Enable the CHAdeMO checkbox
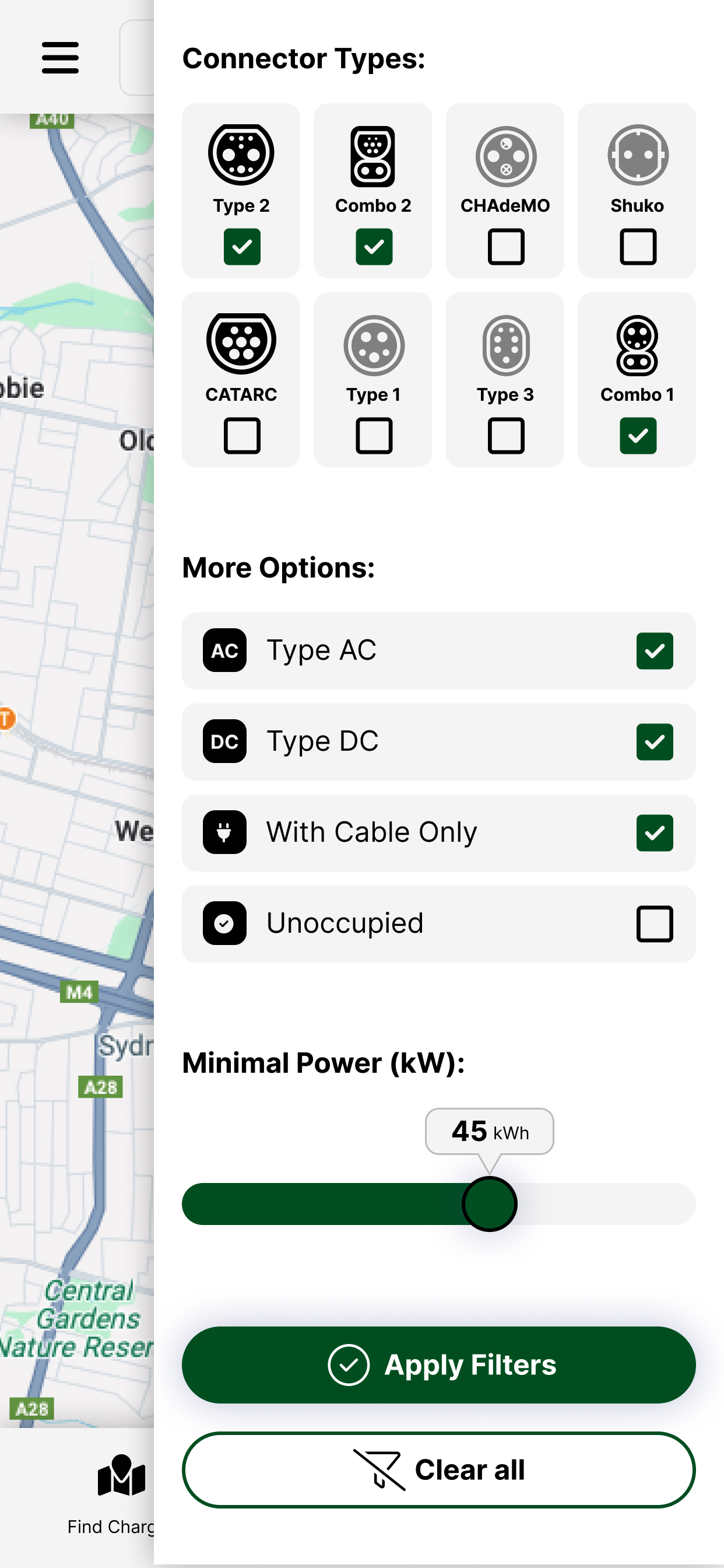The image size is (724, 1568). tap(506, 247)
